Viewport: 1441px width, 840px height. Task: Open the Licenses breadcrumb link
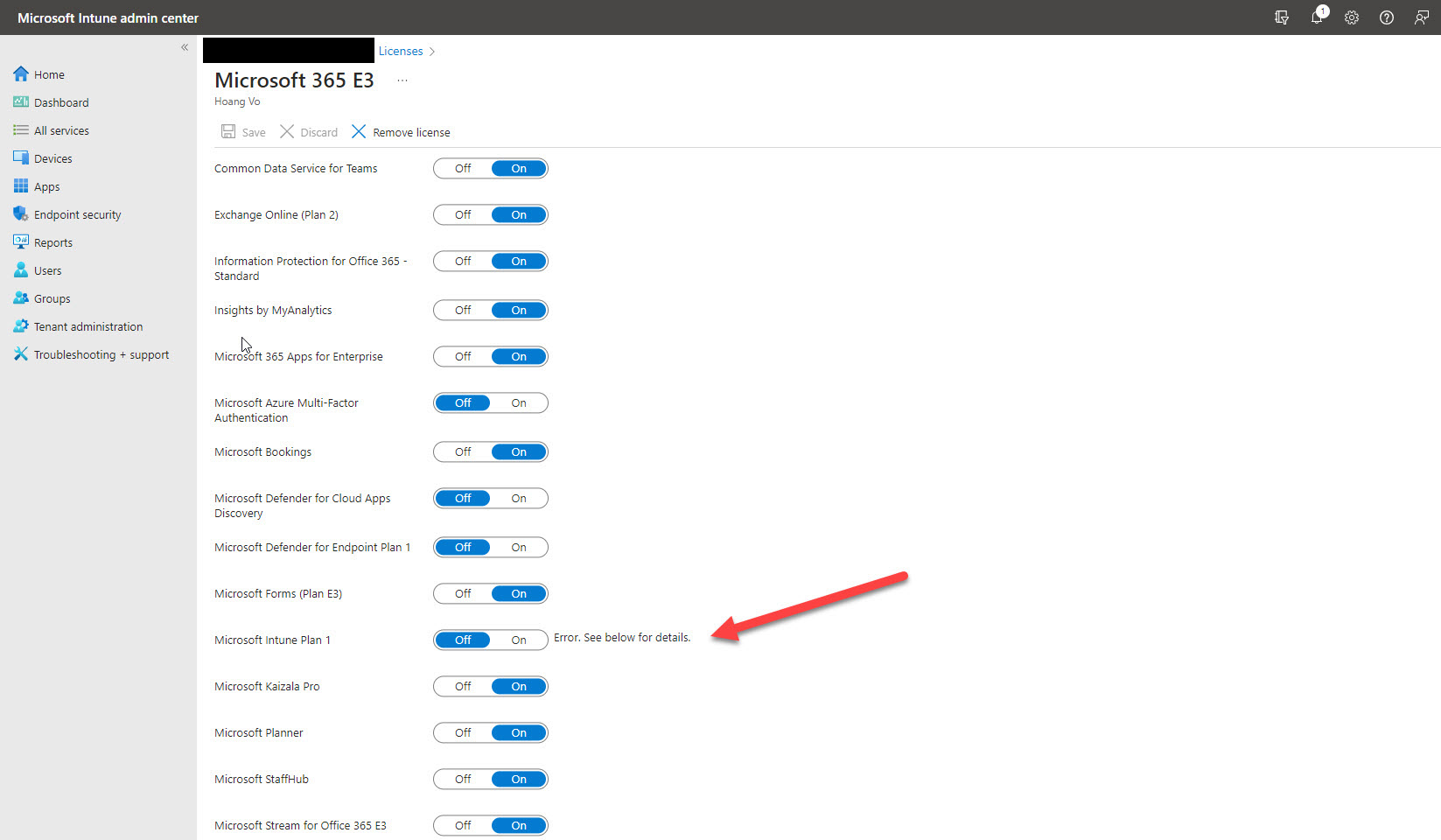pyautogui.click(x=401, y=51)
